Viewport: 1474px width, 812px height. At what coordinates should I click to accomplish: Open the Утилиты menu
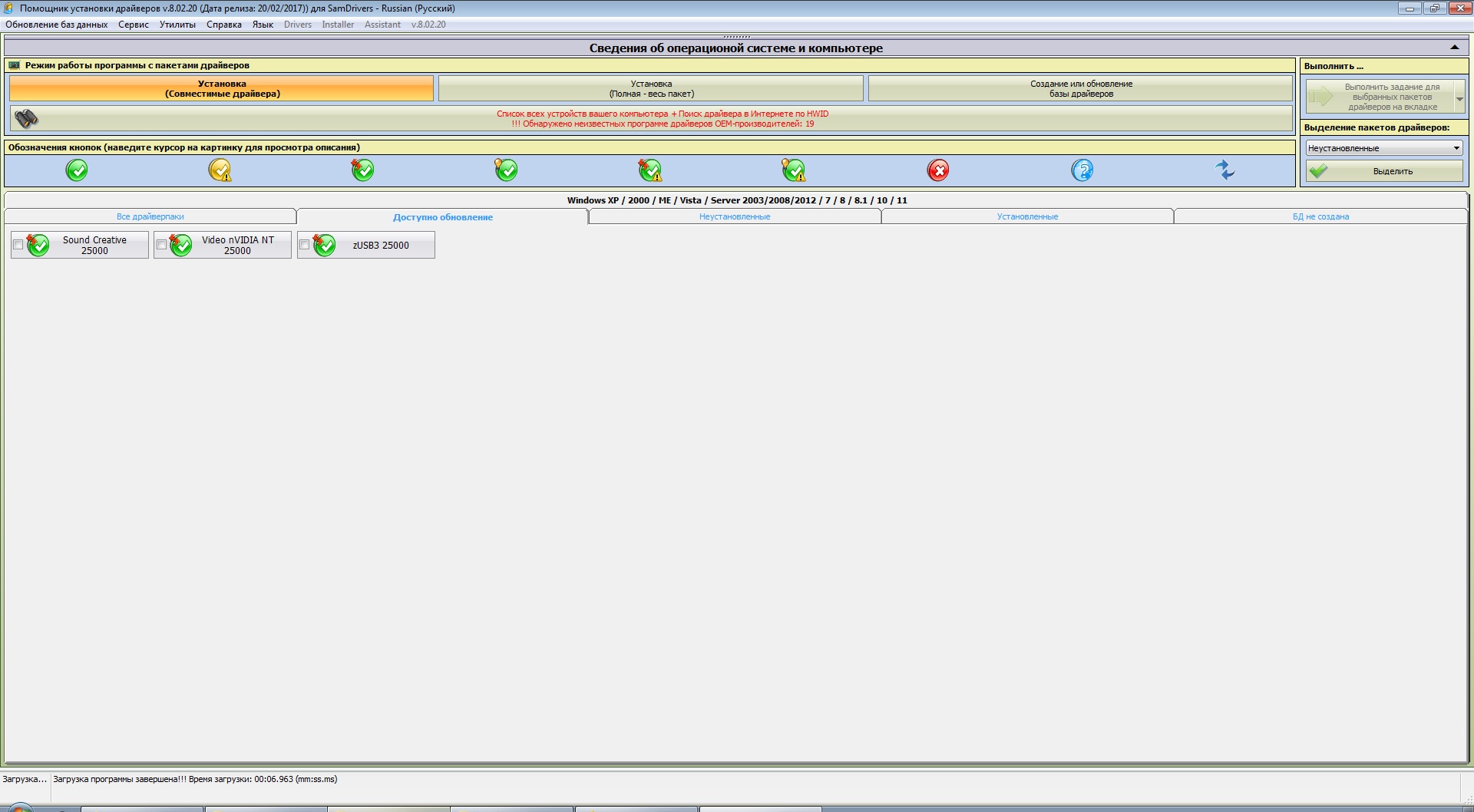pos(177,25)
